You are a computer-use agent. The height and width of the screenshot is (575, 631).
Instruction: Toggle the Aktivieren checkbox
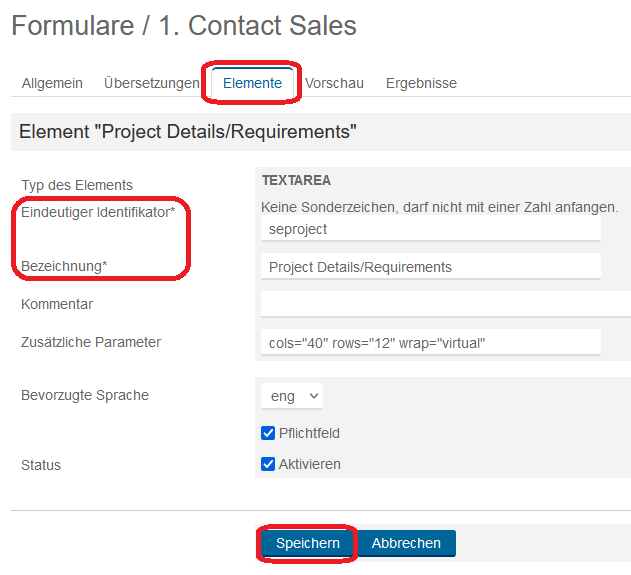coord(268,464)
